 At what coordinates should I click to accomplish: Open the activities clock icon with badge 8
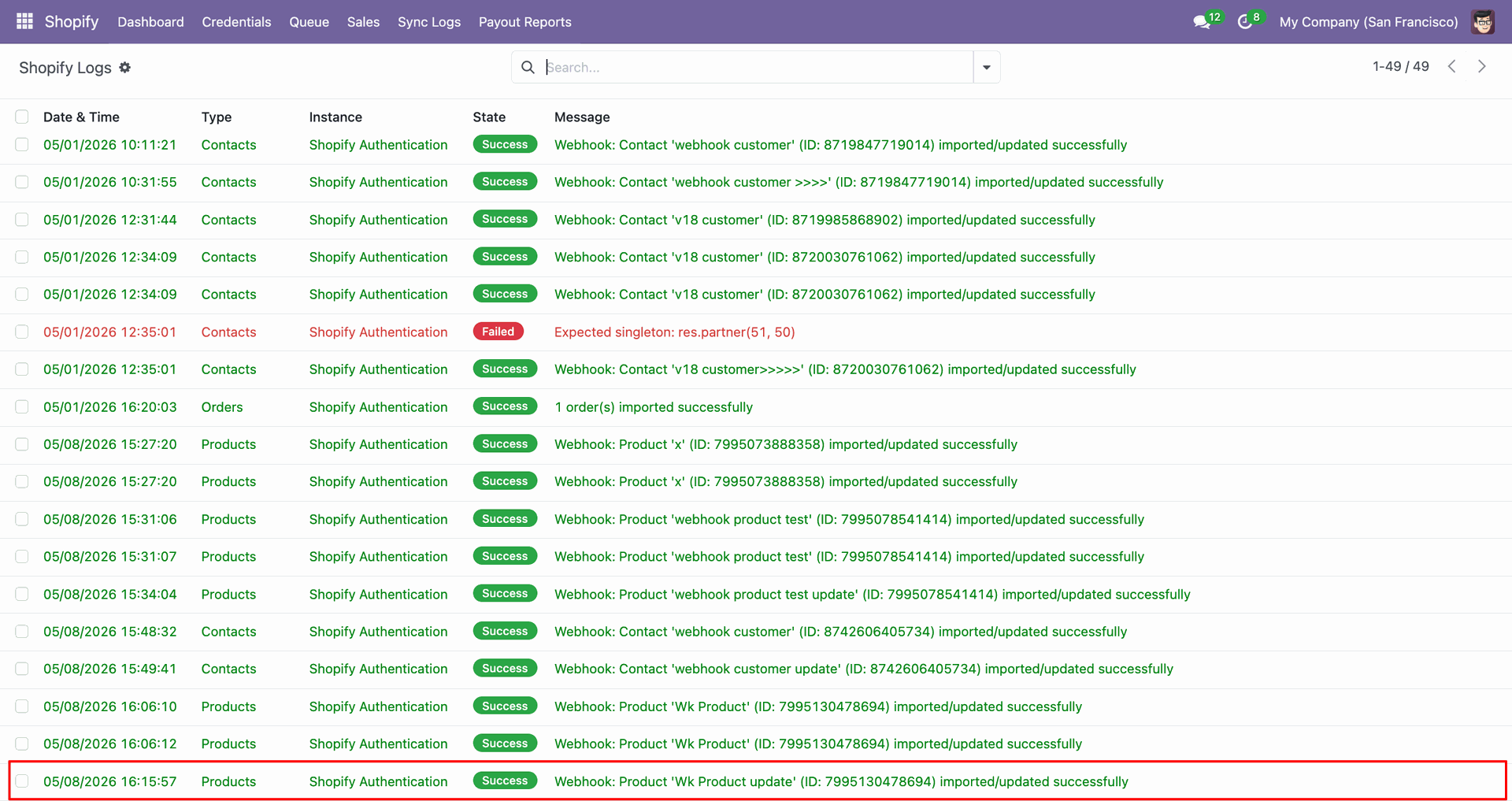(1245, 22)
